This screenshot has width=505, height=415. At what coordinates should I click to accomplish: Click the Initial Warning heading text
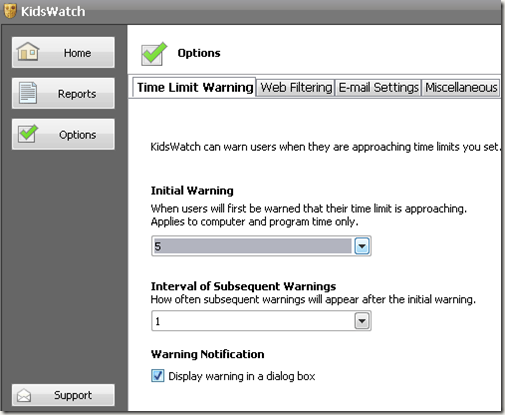pyautogui.click(x=192, y=191)
